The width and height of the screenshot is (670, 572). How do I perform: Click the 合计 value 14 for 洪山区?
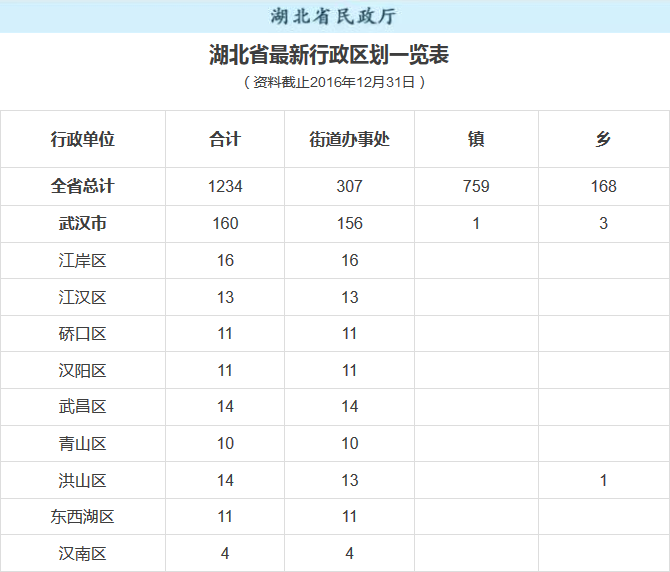(225, 481)
